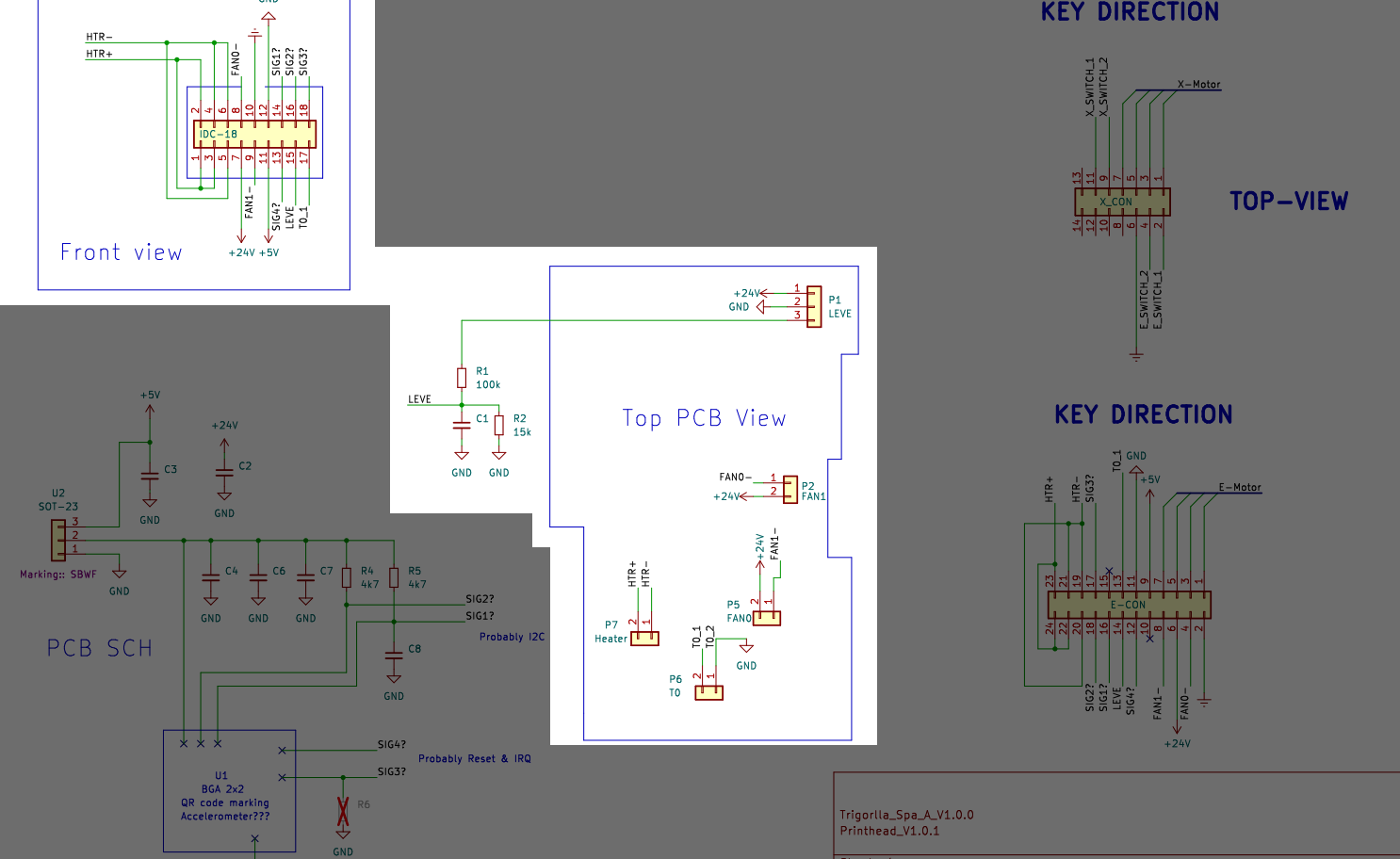Click capacitor C8 symbol
The image size is (1400, 859).
click(x=394, y=655)
